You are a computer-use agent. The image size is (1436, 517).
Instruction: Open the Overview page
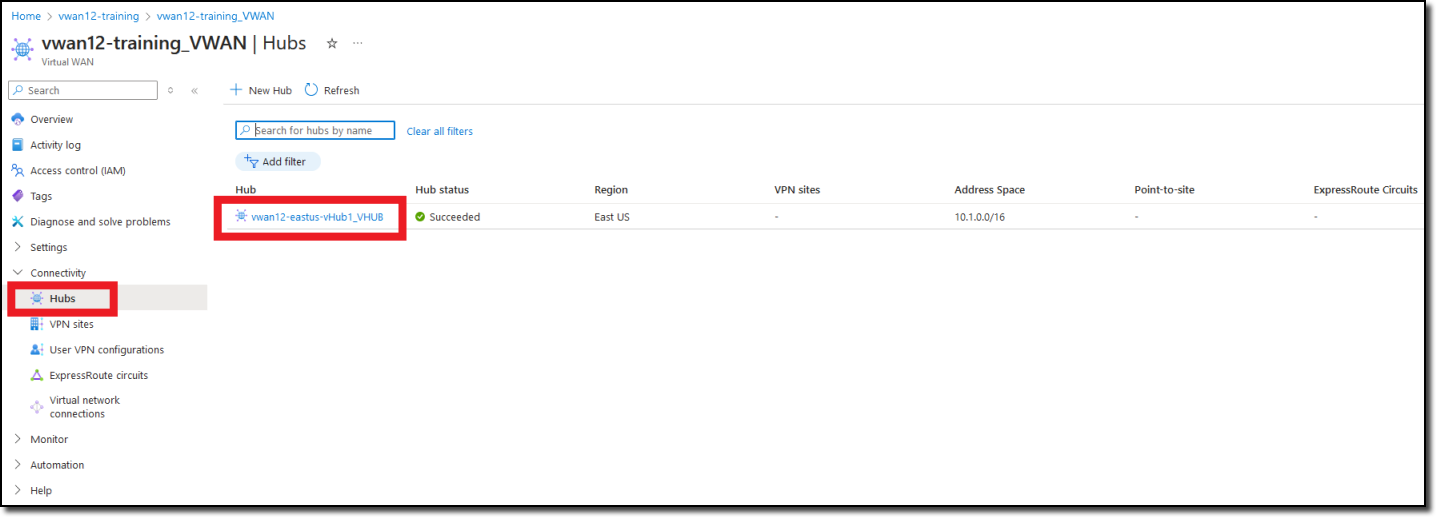51,119
